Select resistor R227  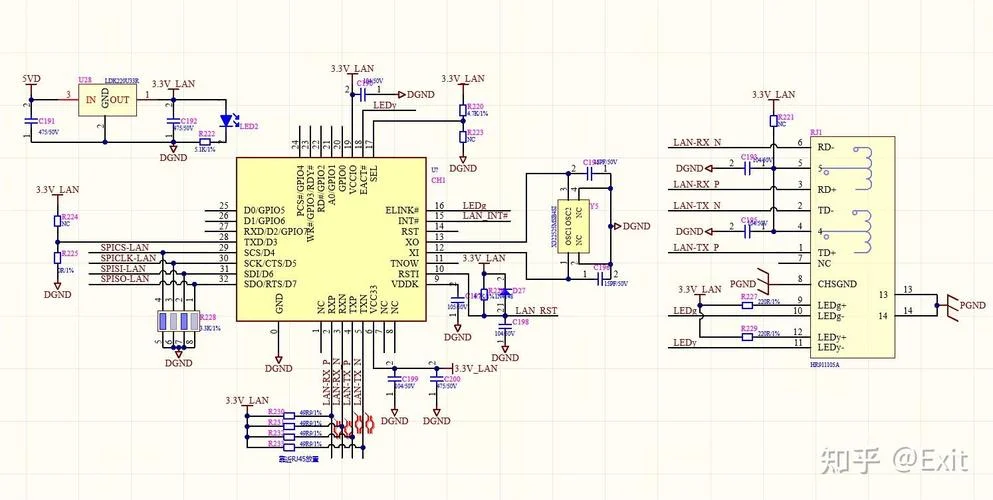(x=747, y=305)
